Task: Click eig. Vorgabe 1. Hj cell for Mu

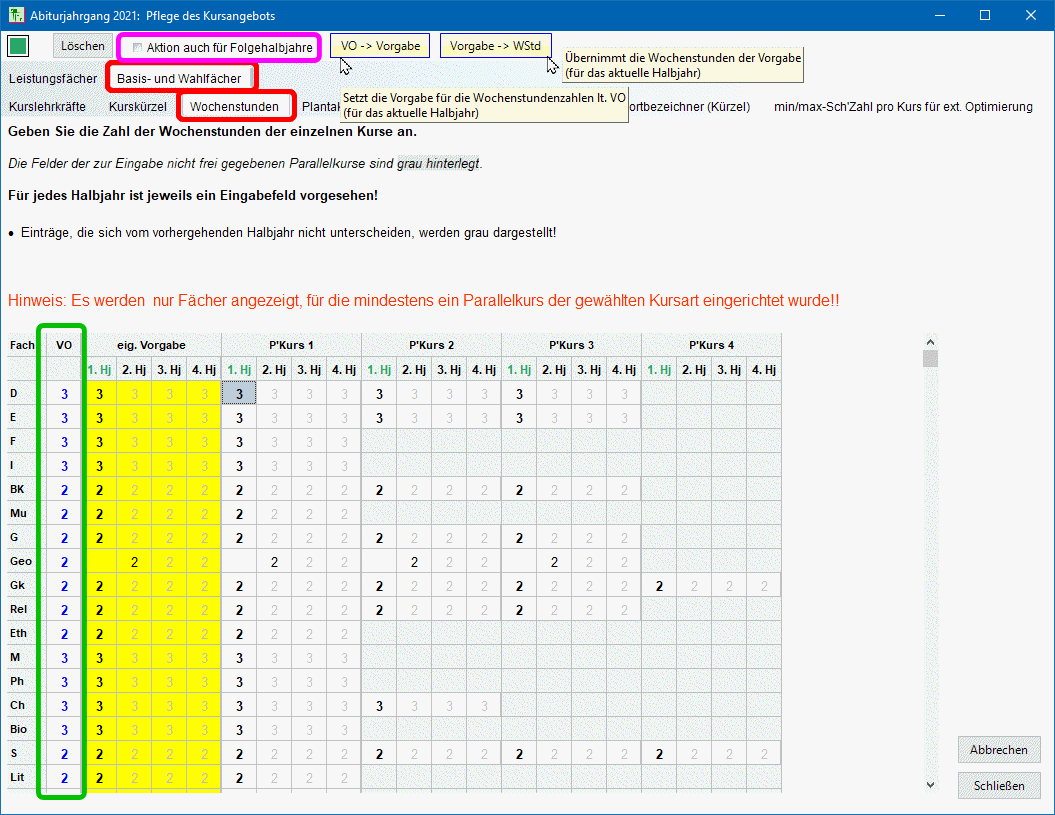Action: pyautogui.click(x=99, y=514)
